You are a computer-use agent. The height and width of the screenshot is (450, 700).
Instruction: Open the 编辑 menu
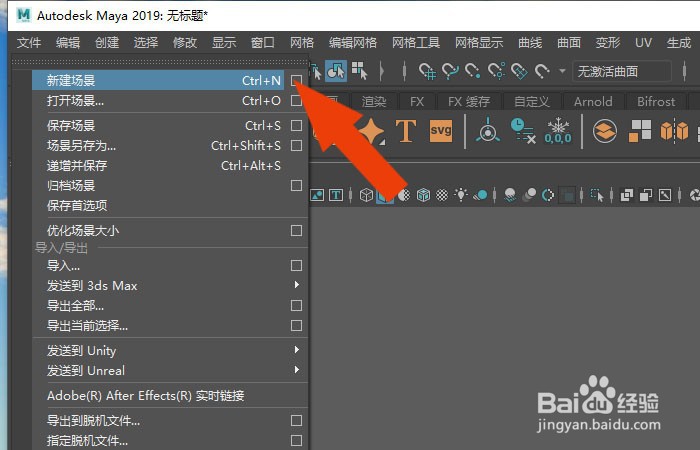tap(68, 43)
